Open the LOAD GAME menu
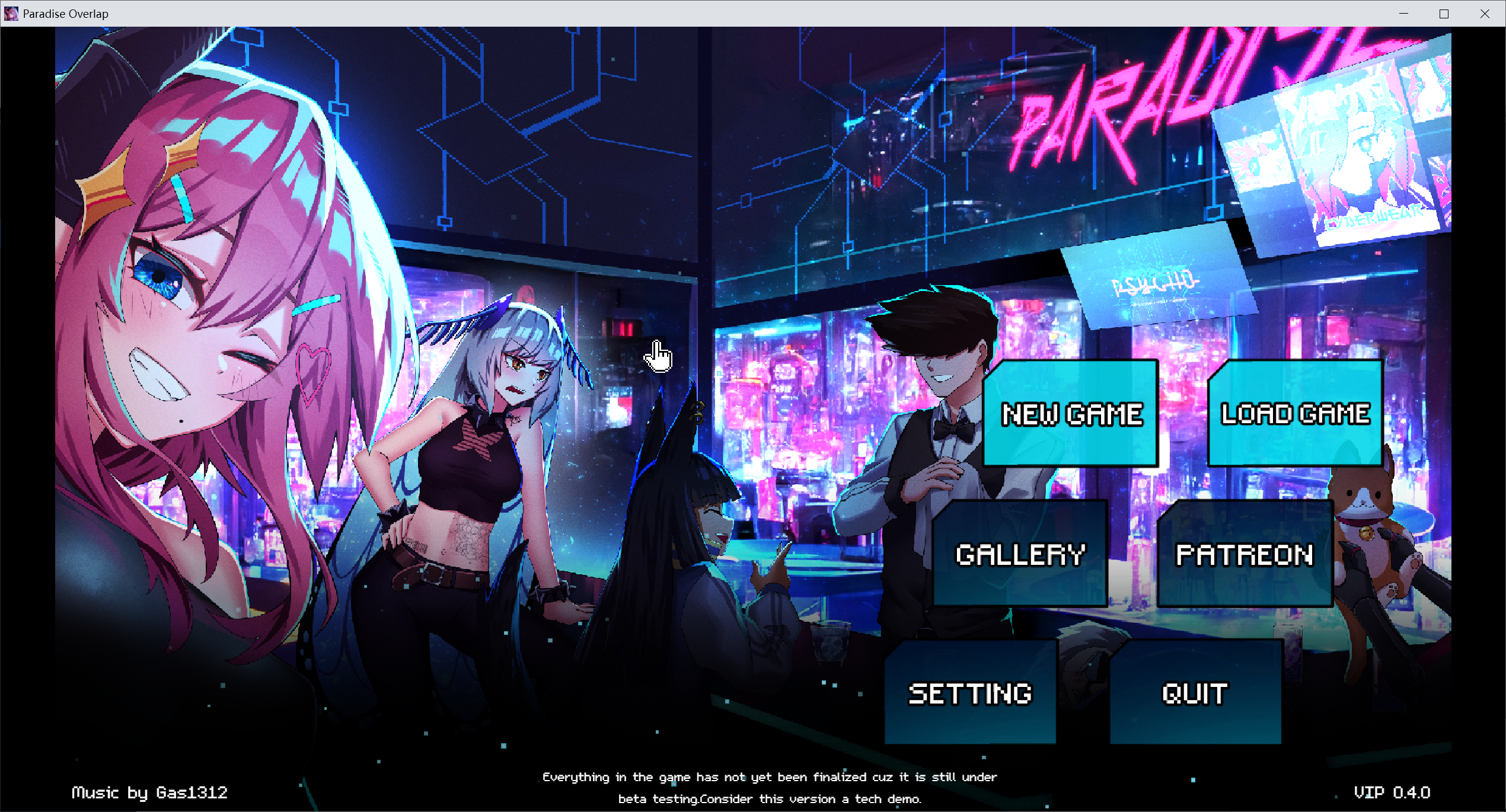Image resolution: width=1506 pixels, height=812 pixels. click(x=1295, y=413)
